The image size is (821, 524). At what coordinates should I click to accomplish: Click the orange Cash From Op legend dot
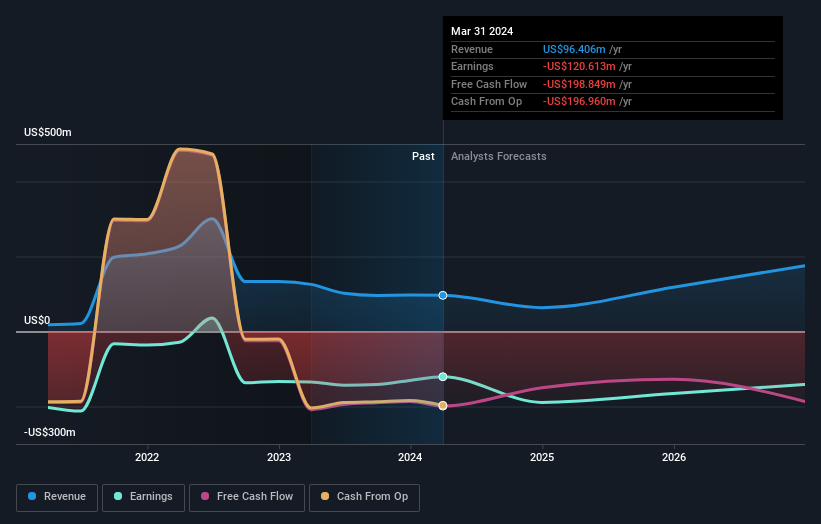tap(325, 496)
